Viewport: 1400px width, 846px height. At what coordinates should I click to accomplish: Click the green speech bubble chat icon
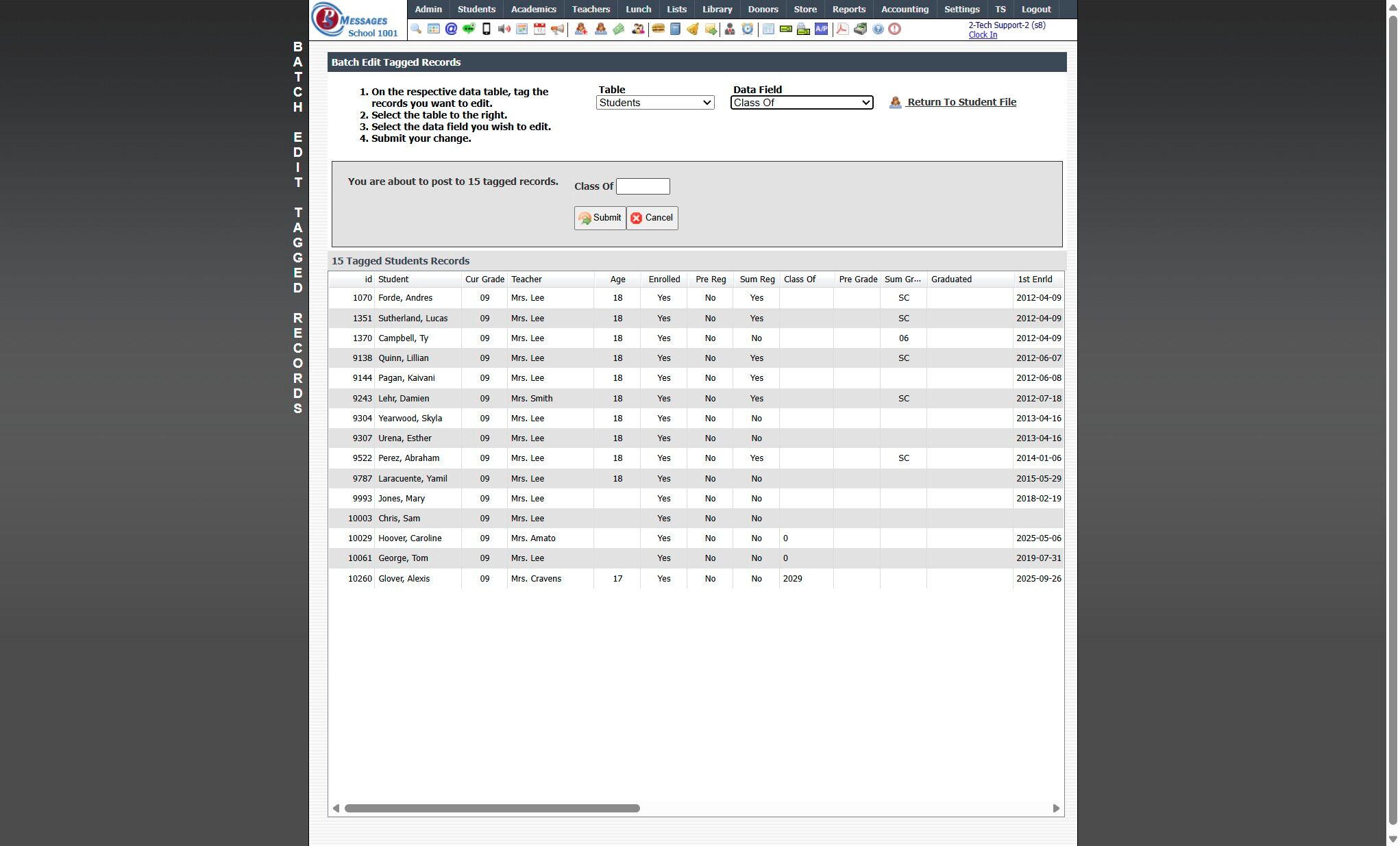pos(469,29)
